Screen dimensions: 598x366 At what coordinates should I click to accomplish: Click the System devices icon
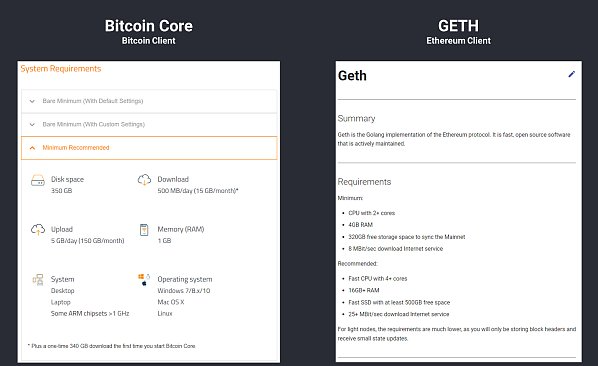[x=38, y=280]
